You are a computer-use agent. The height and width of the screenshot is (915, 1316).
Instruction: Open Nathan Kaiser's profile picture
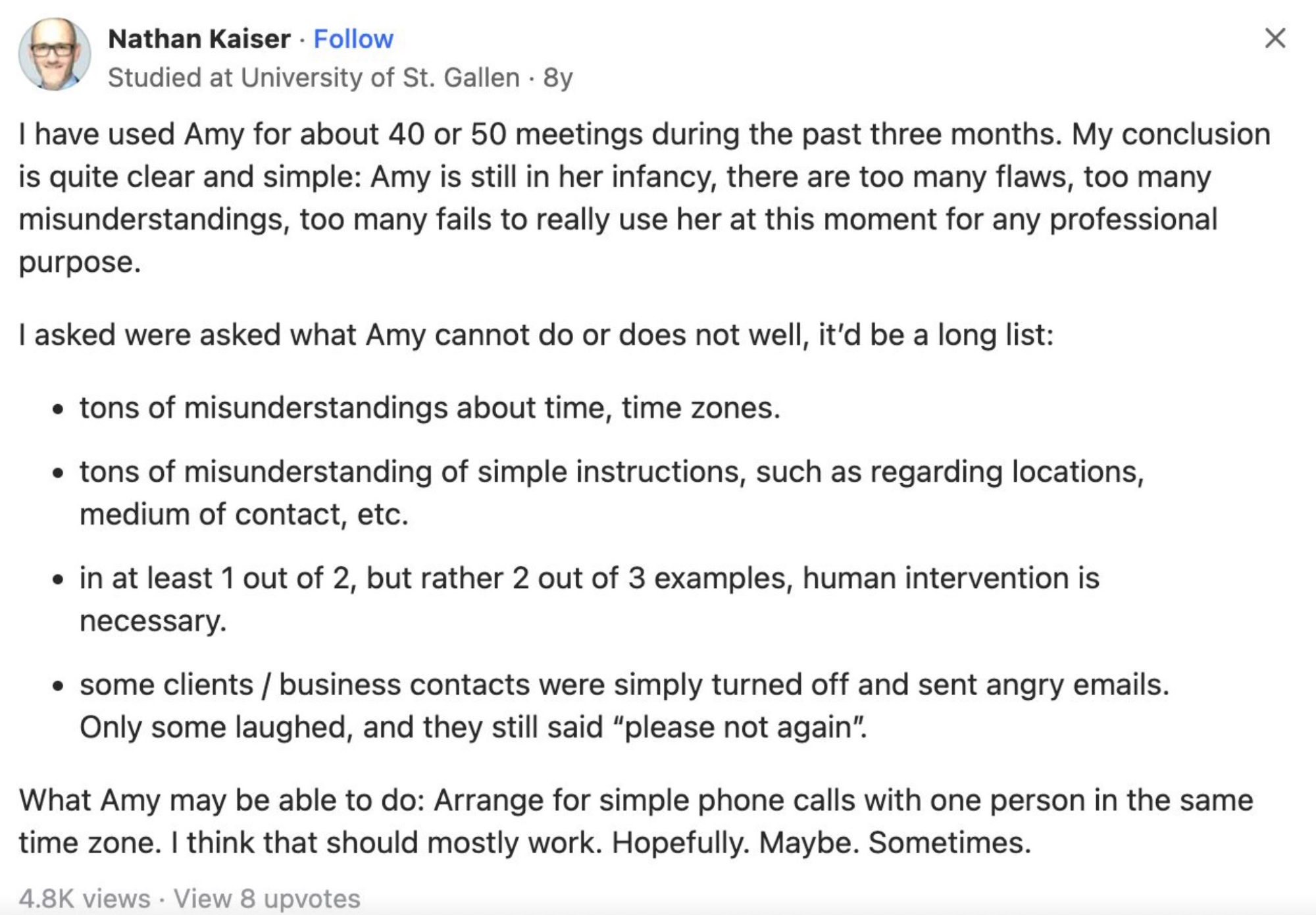pos(55,54)
